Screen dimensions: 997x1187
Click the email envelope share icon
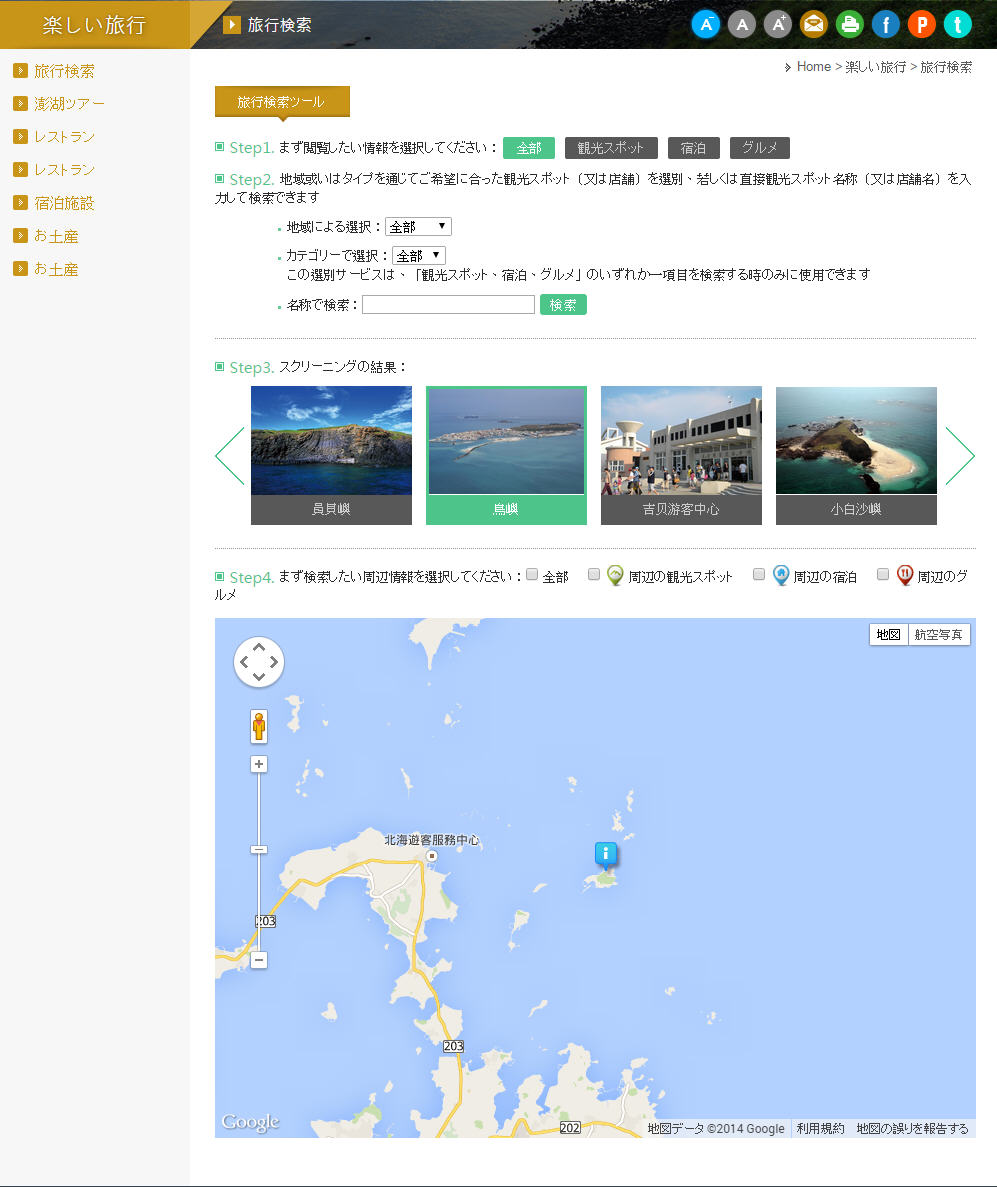pyautogui.click(x=814, y=25)
